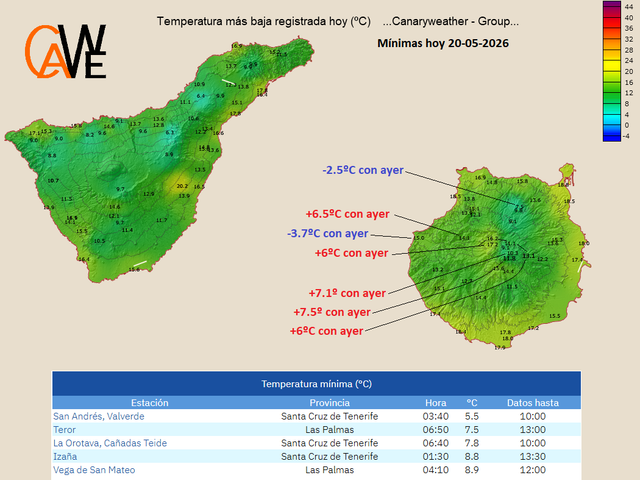Click the 7.5 temperature in Teror row
This screenshot has width=640, height=480.
pyautogui.click(x=472, y=430)
